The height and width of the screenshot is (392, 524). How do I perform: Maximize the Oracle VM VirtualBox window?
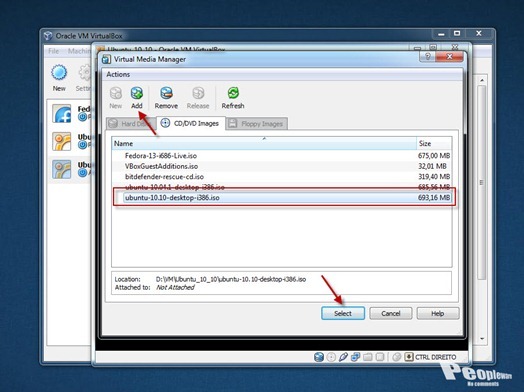coord(457,33)
